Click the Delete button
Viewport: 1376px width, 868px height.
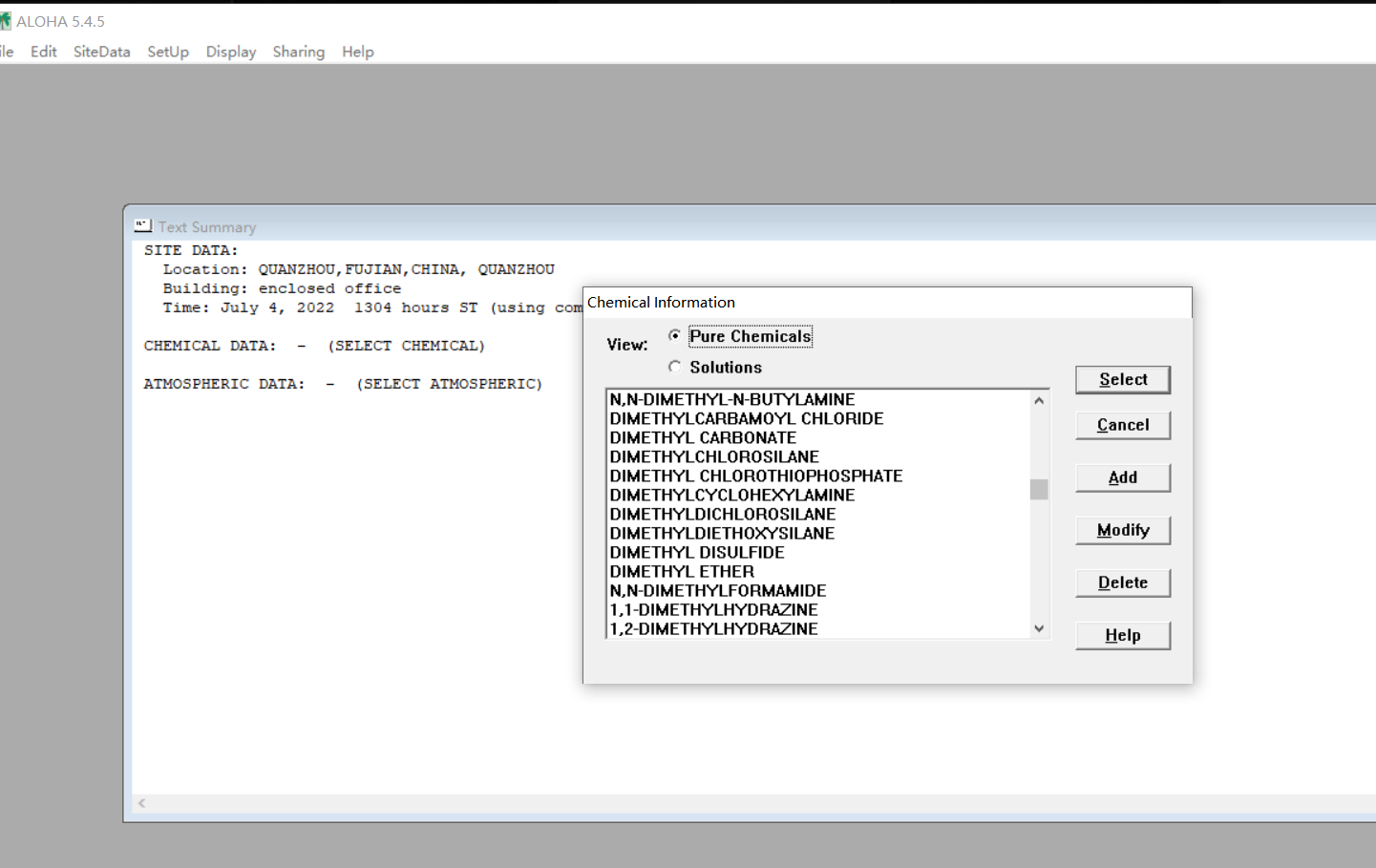1123,582
